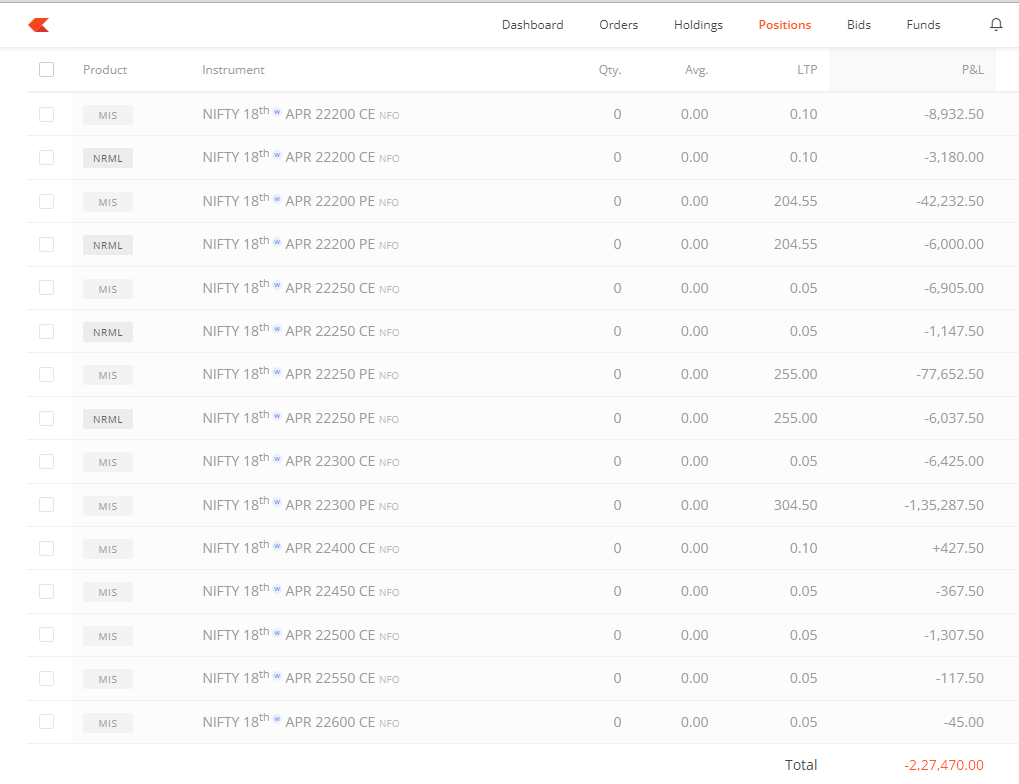This screenshot has height=784, width=1019.
Task: Click weekly icon beside NIFTY APR 22200 CE
Action: (x=277, y=112)
